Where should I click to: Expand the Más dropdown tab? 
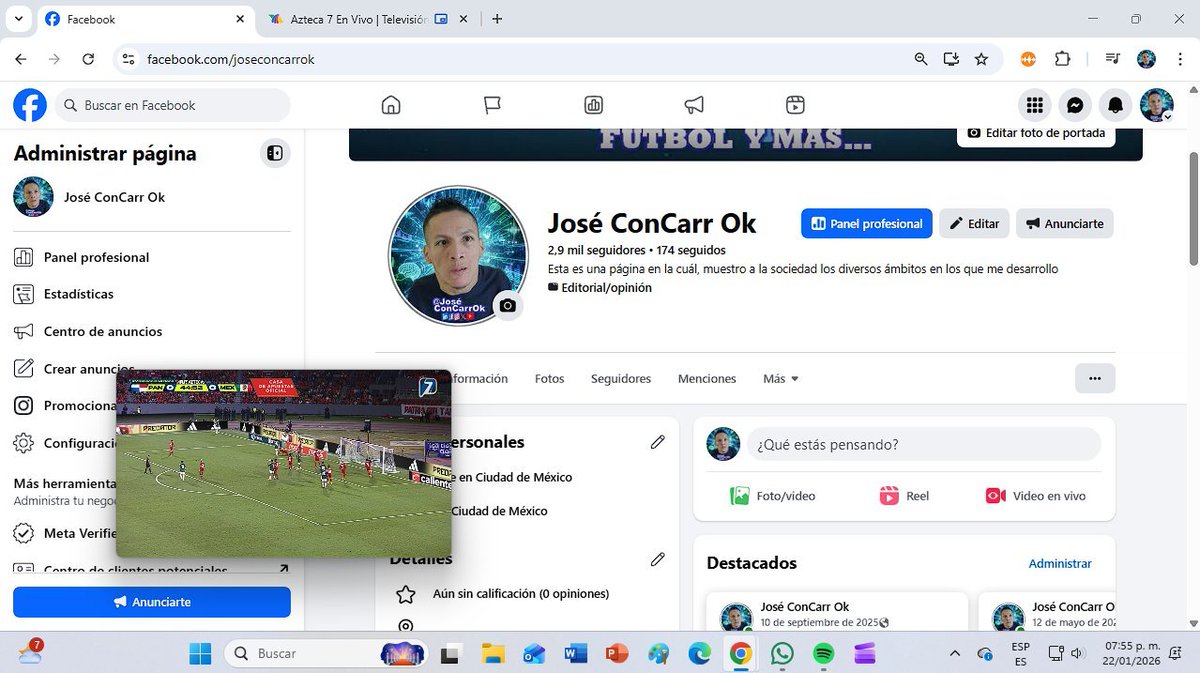pos(781,379)
